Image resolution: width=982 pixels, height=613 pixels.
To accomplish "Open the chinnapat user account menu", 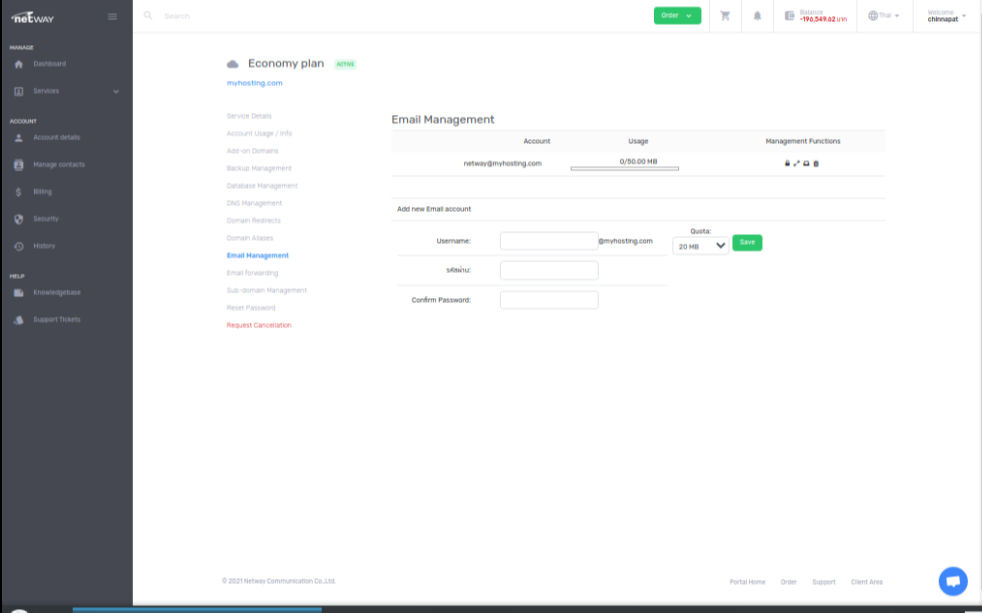I will coord(946,16).
